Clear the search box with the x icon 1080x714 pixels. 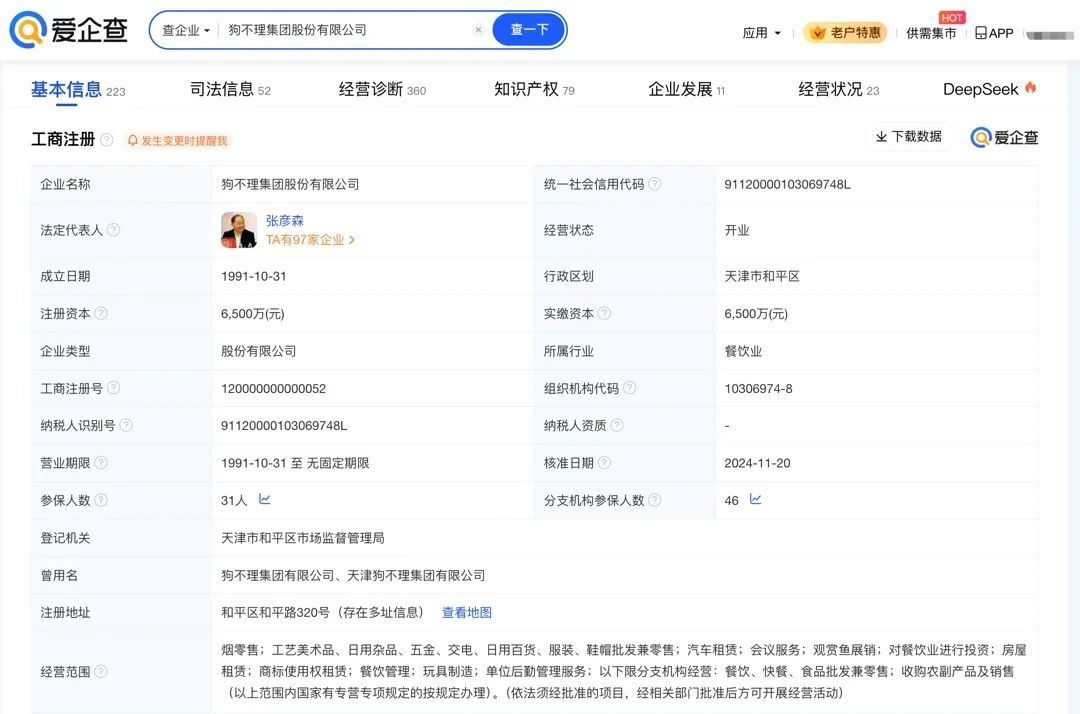click(x=478, y=30)
